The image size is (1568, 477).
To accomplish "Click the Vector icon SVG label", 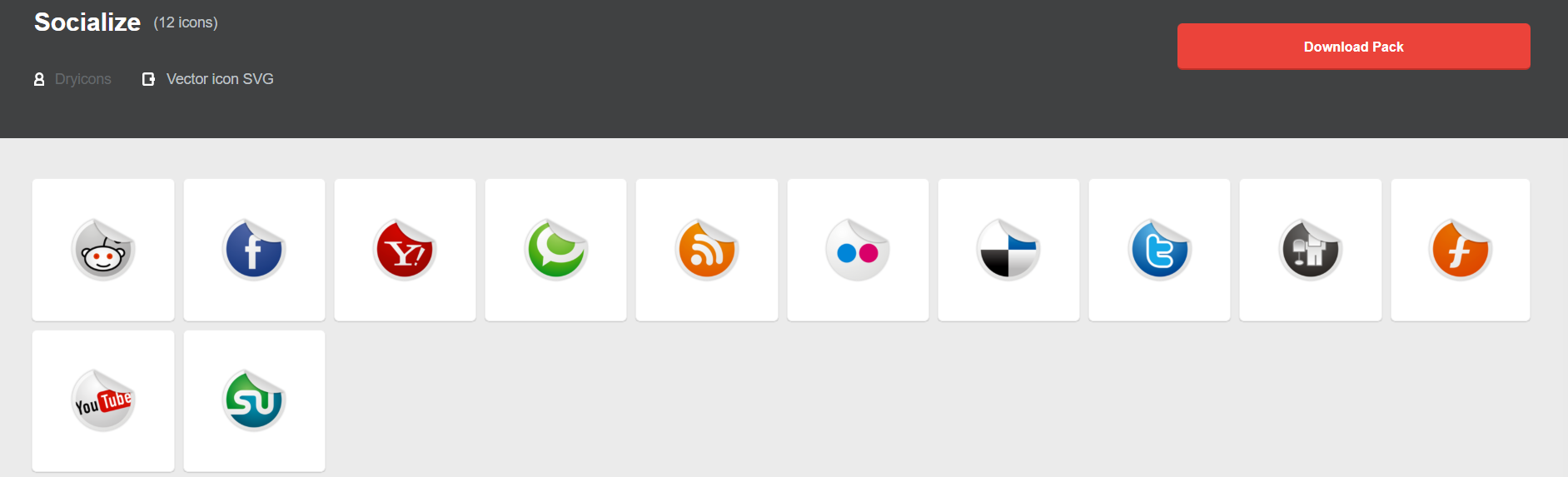I will tap(220, 79).
